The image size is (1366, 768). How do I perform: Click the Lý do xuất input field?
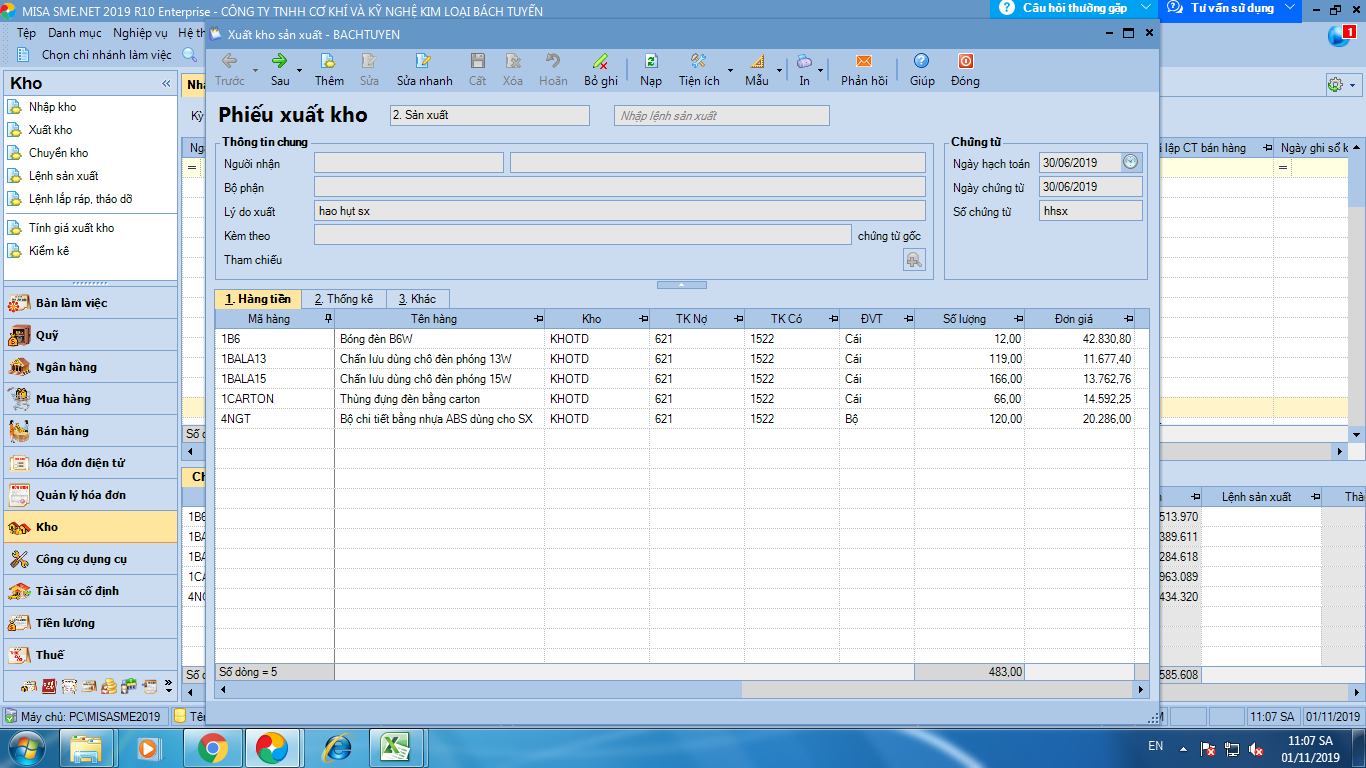[620, 211]
